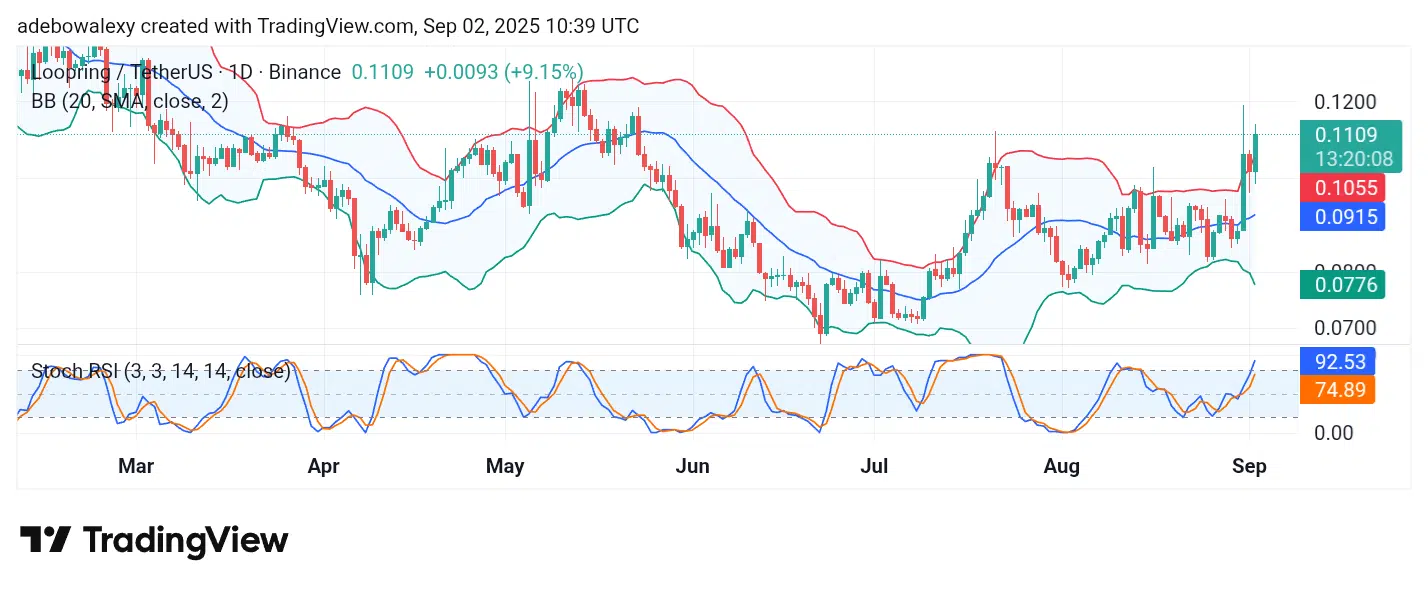Click the May label on time axis
The height and width of the screenshot is (591, 1428).
click(504, 467)
